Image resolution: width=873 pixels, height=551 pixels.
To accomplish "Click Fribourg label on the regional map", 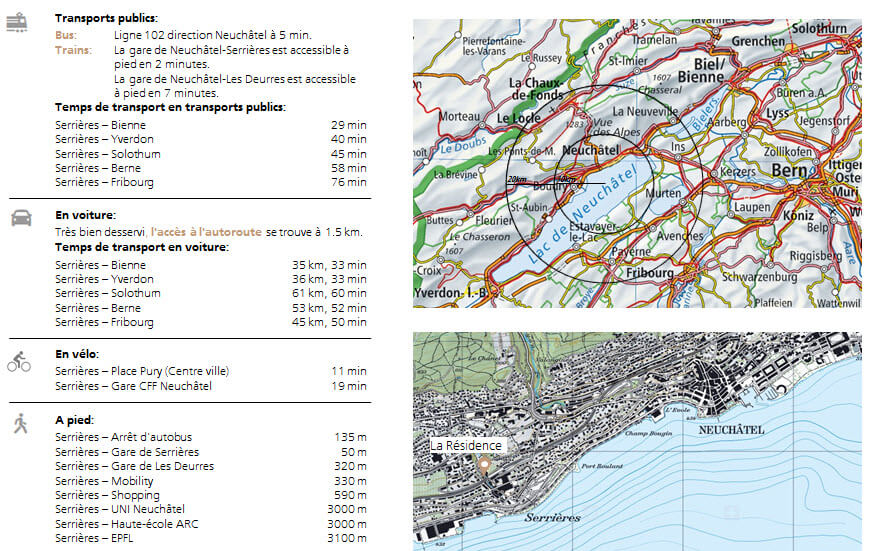I will click(650, 273).
